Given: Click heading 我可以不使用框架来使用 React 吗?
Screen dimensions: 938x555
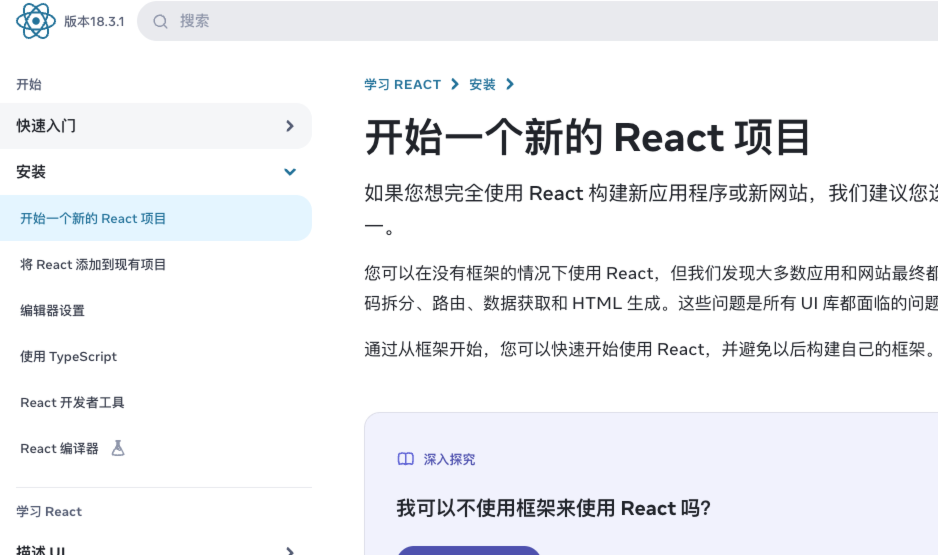Looking at the screenshot, I should (553, 508).
